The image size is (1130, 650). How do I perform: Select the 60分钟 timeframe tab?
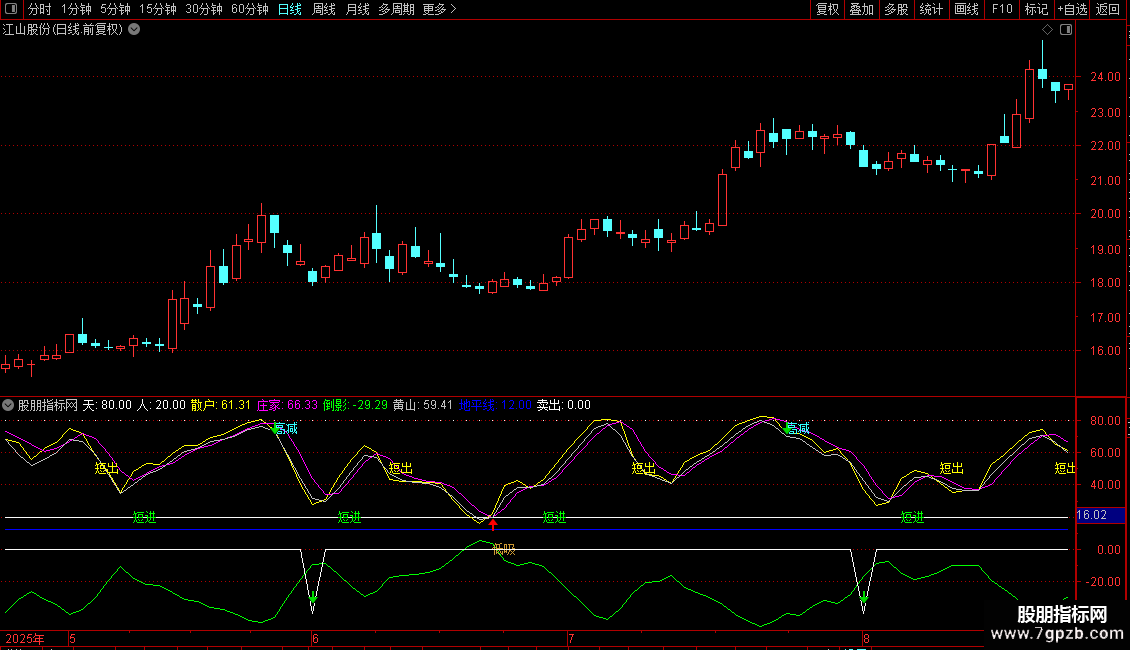pos(249,9)
